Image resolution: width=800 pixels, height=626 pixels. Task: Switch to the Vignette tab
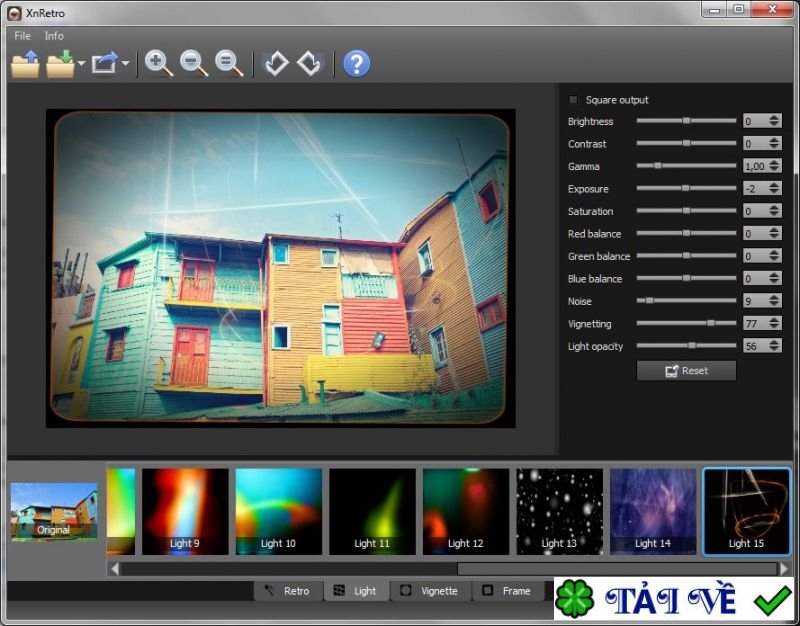(429, 591)
